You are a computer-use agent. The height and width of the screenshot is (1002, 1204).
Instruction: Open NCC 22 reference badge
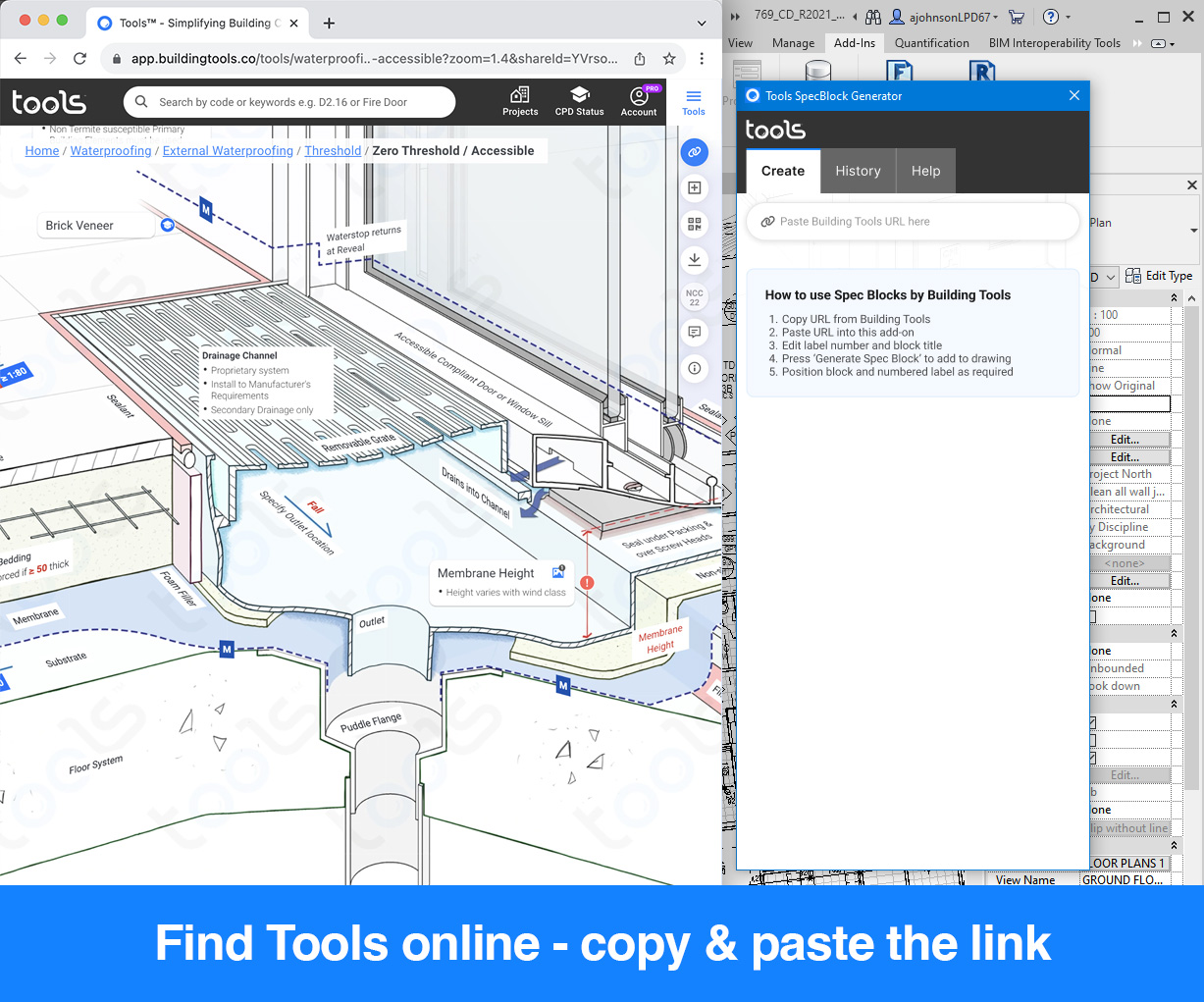(x=695, y=297)
